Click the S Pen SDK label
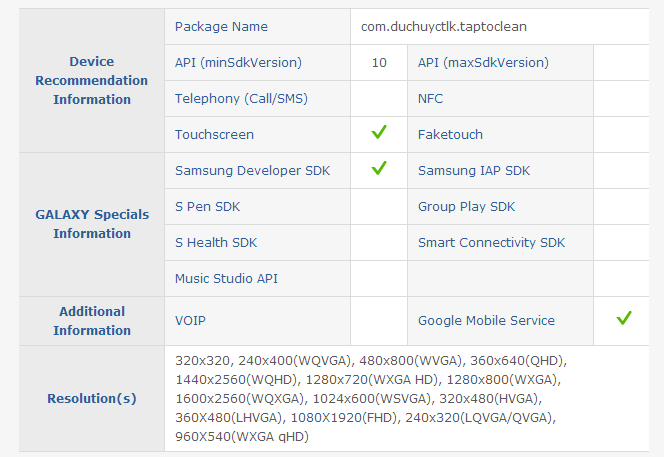Screen dimensions: 664x457 [x=207, y=206]
